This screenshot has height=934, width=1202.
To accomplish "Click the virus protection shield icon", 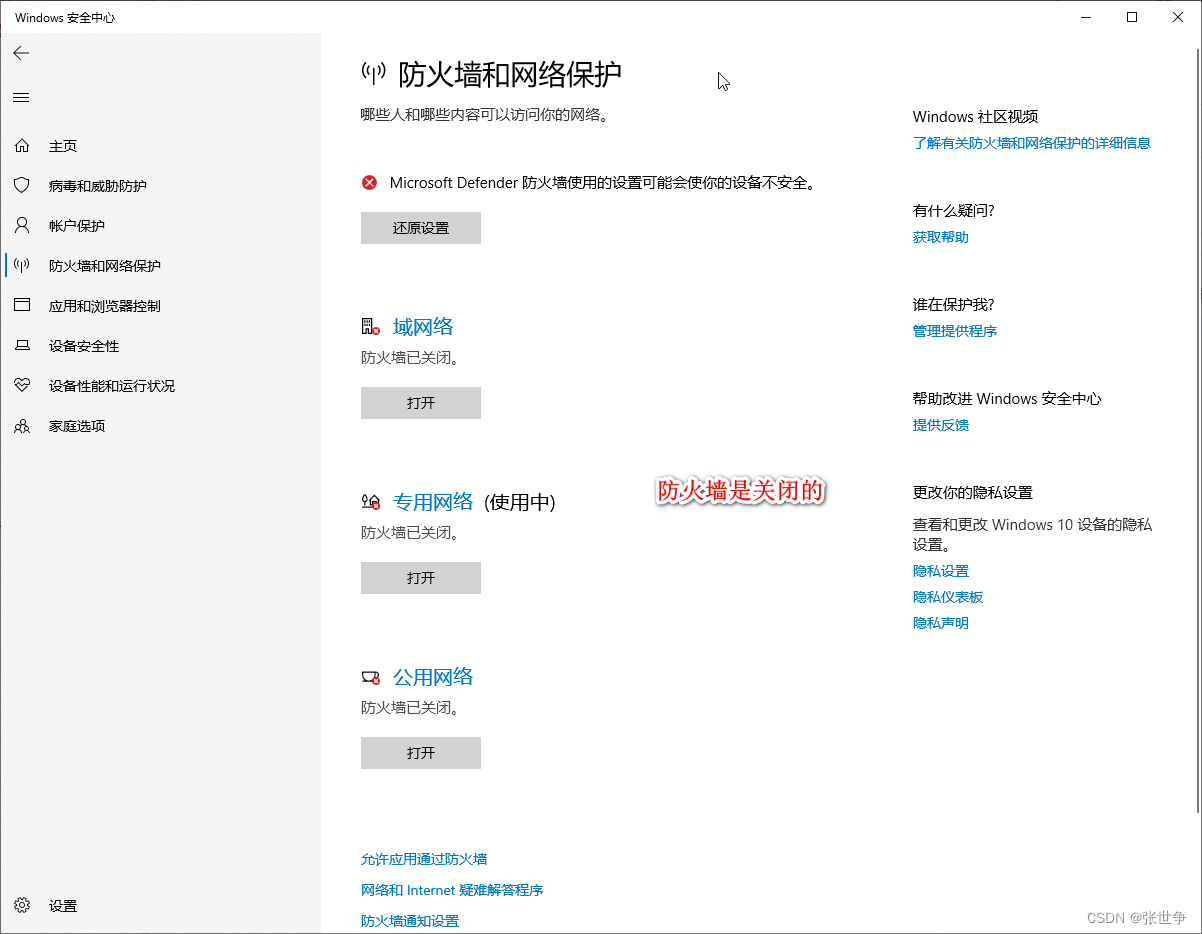I will coord(22,186).
